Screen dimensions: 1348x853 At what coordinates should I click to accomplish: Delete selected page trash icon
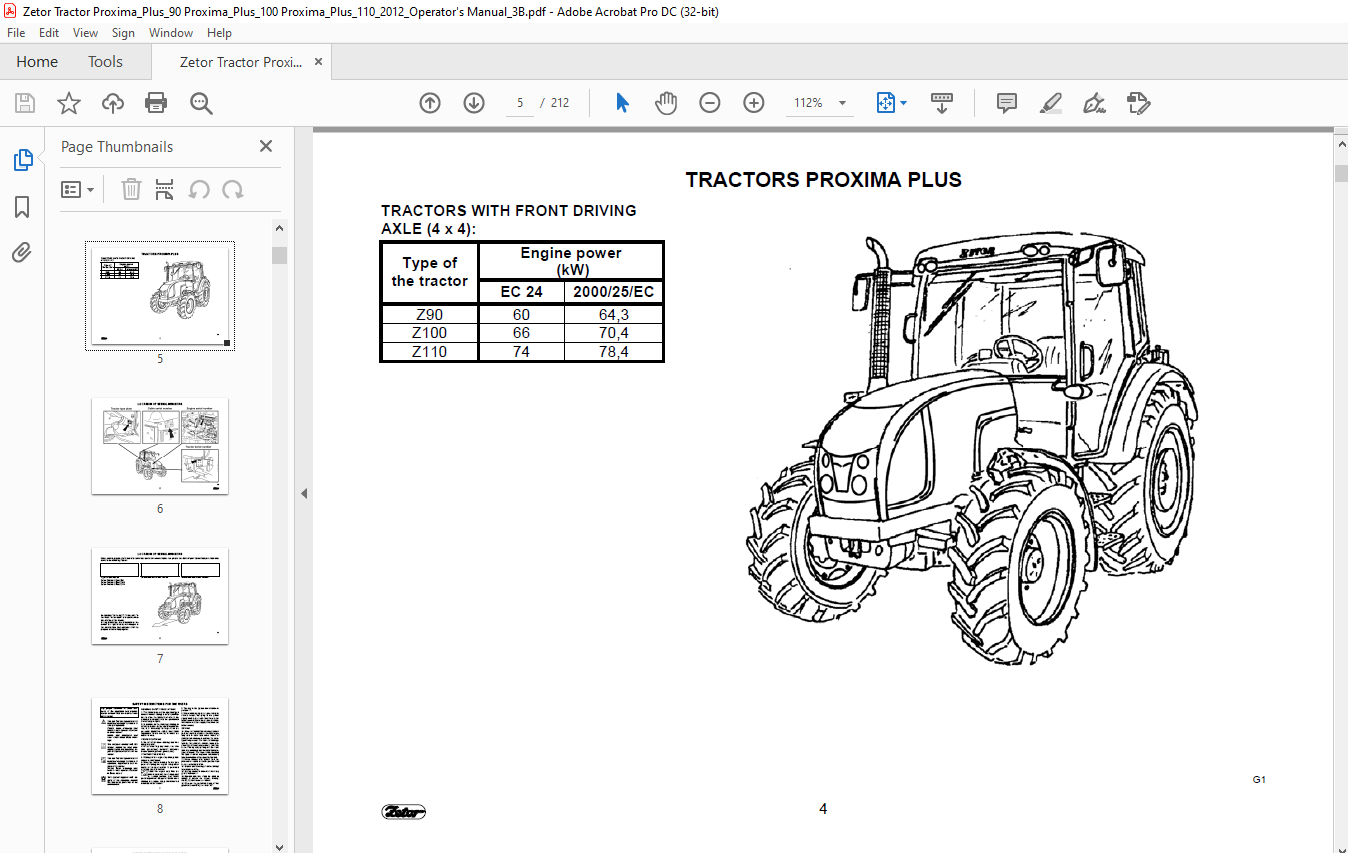(131, 189)
